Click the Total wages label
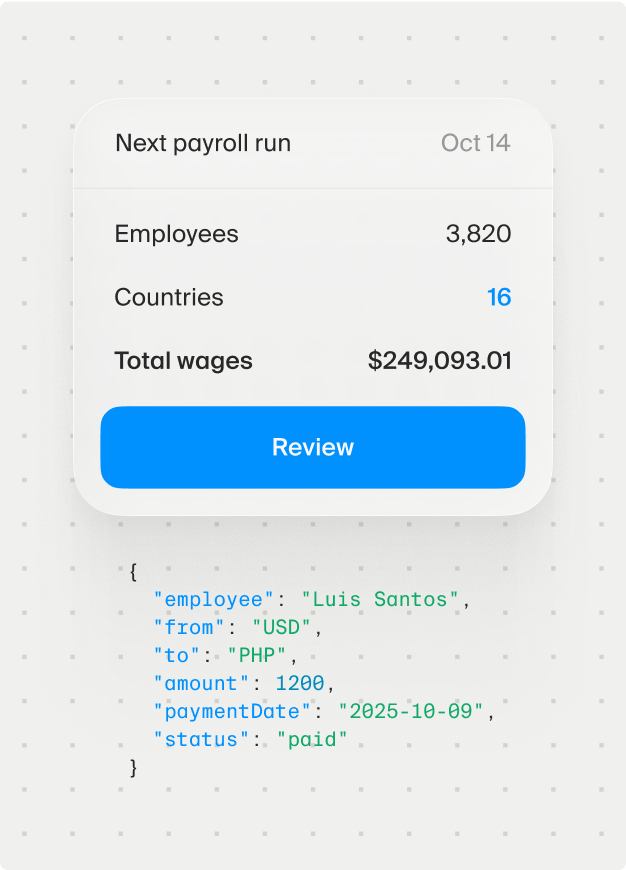The height and width of the screenshot is (870, 626). pyautogui.click(x=183, y=361)
